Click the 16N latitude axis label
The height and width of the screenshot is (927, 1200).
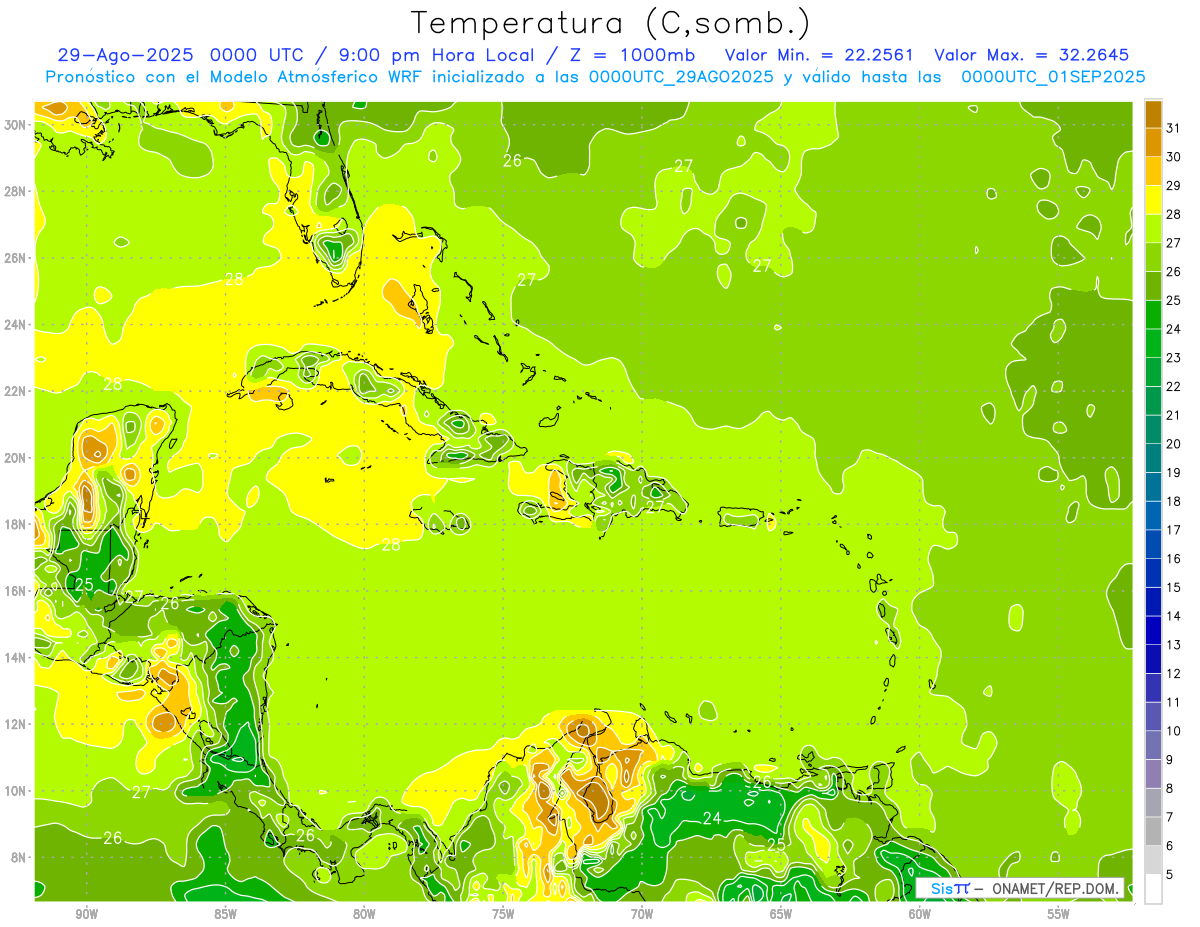pos(17,591)
